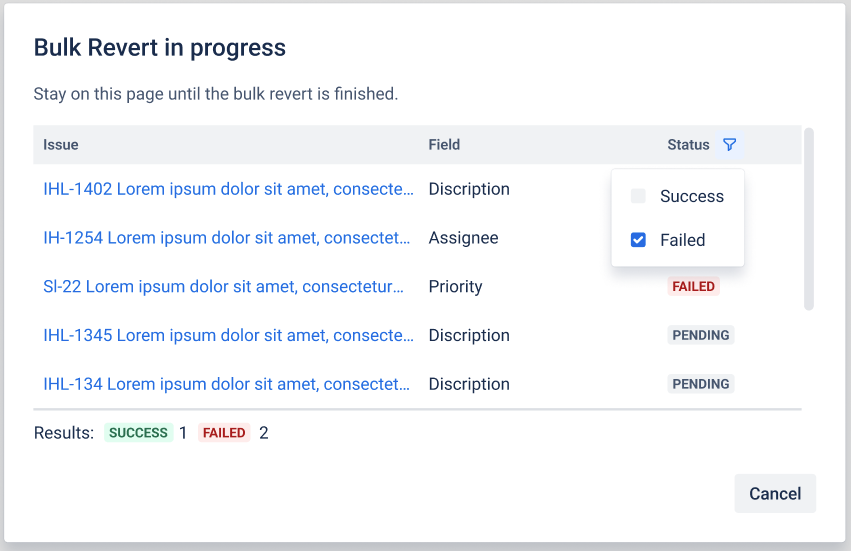This screenshot has width=851, height=551.
Task: Open issue IHL-1402 link
Action: [x=228, y=189]
